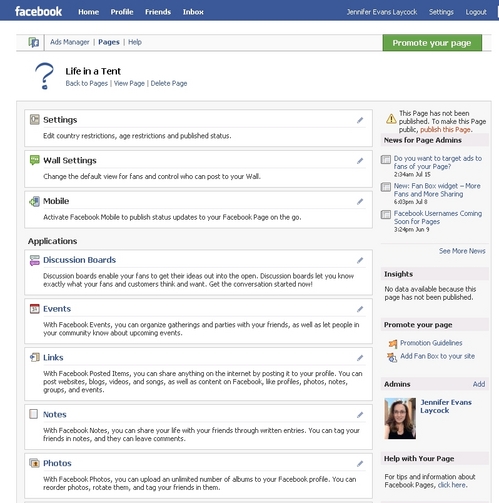Screen dimensions: 499x503
Task: Click the news icon beside Fan Box widget article
Action: click(x=386, y=187)
